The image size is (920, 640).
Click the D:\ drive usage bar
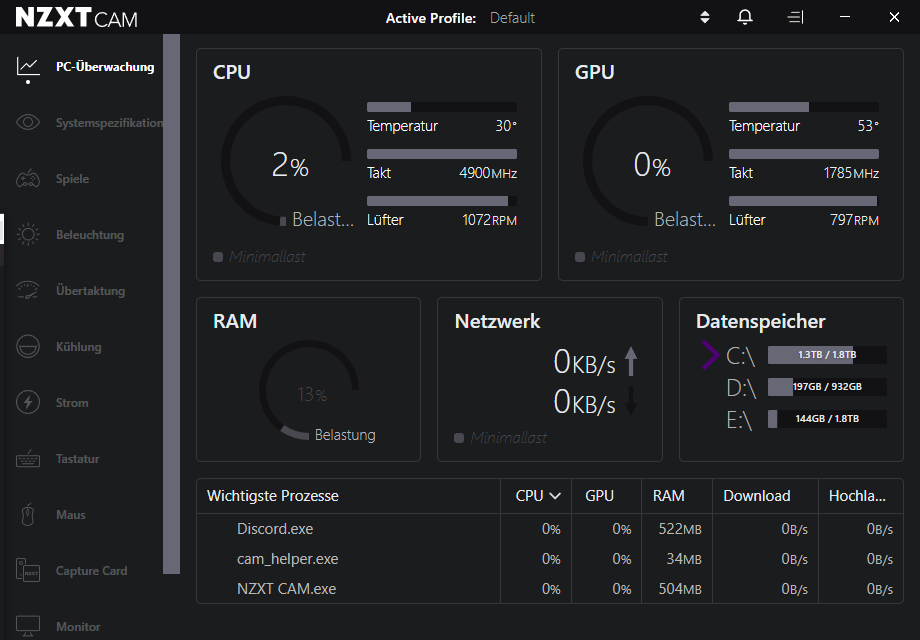[x=827, y=387]
